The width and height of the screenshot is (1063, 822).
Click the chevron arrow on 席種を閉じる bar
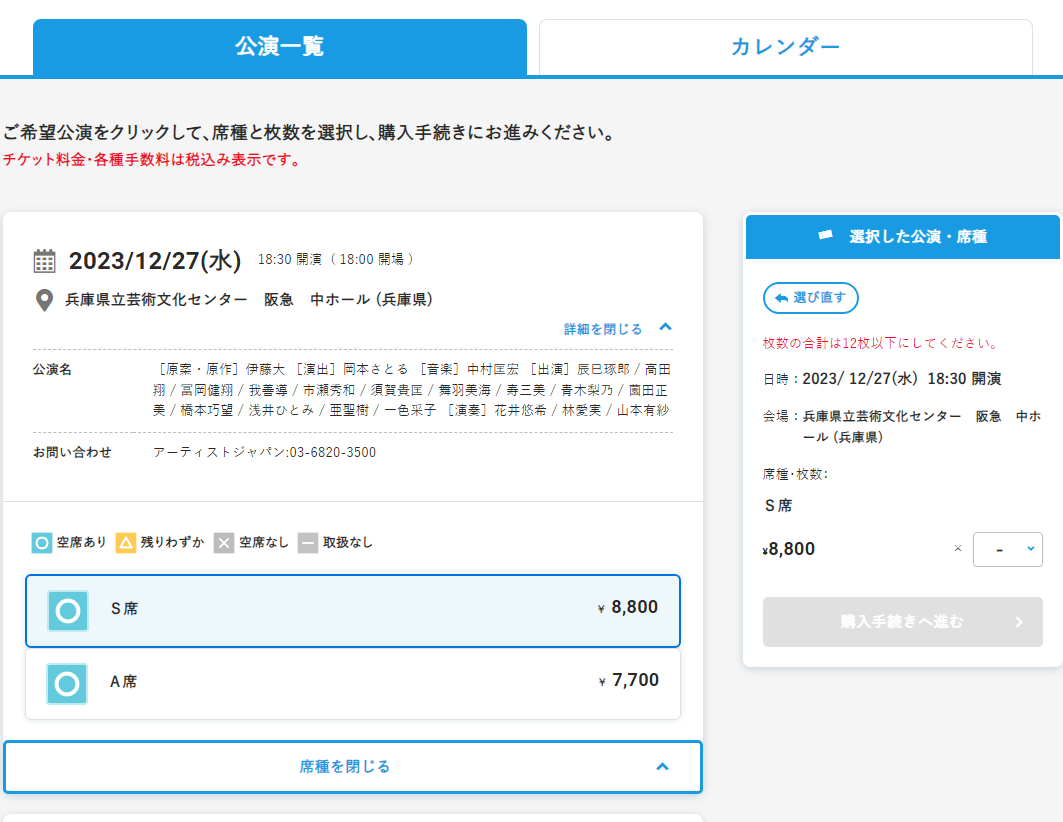(x=662, y=767)
